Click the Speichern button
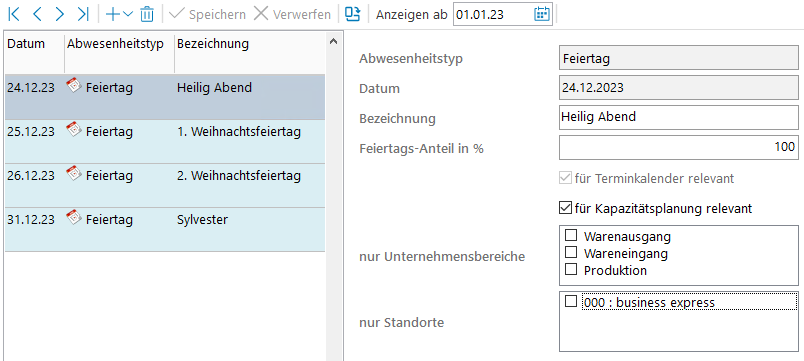The height and width of the screenshot is (361, 804). pos(208,14)
